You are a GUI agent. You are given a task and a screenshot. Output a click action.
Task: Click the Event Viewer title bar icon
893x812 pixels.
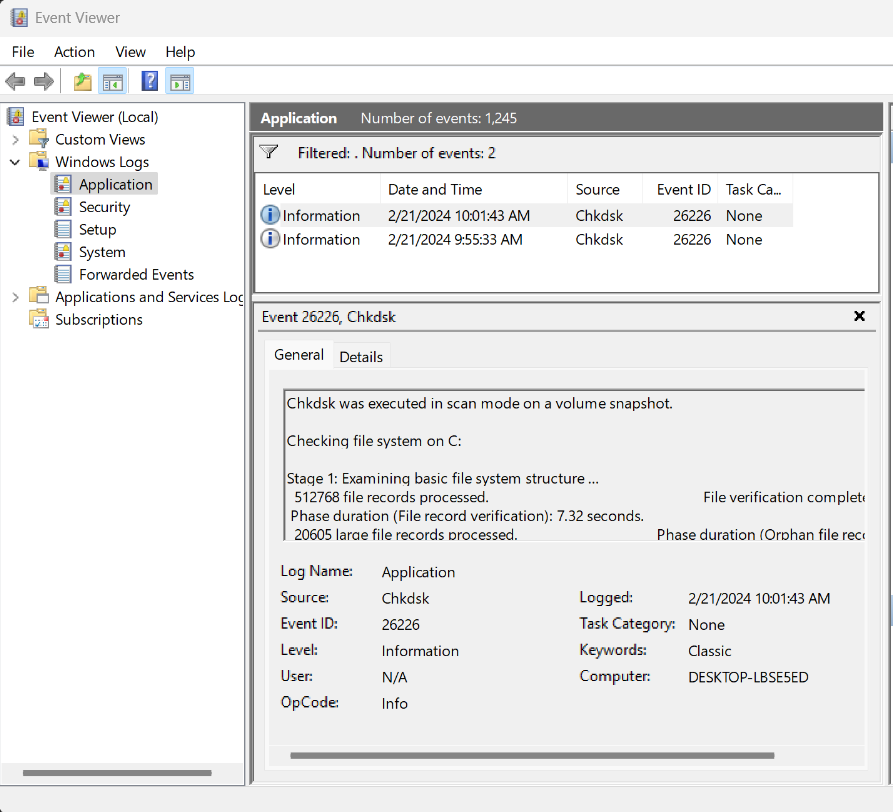click(x=19, y=18)
